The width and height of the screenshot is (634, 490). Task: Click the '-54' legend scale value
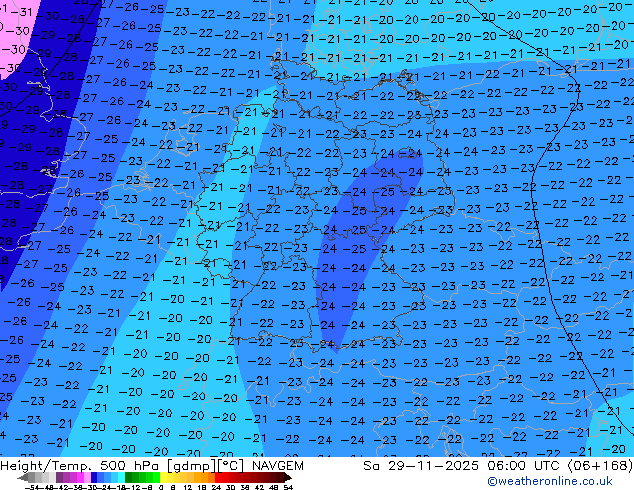[x=34, y=488]
